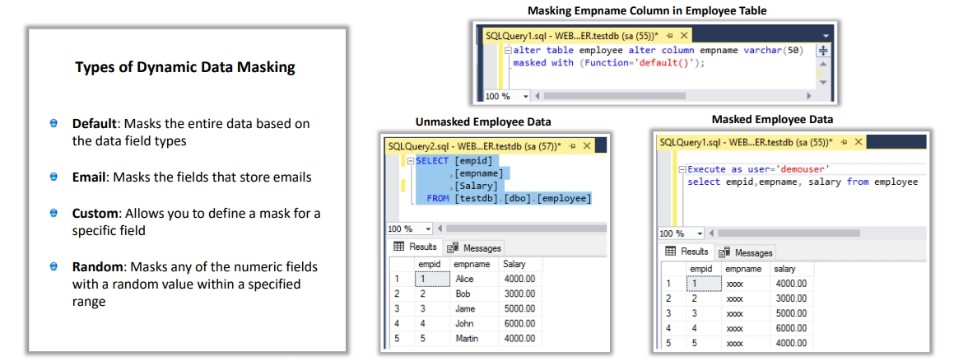Open the 100 % zoom dropdown in the Masking Empname window
Screen dimensions: 971x362
coord(526,96)
